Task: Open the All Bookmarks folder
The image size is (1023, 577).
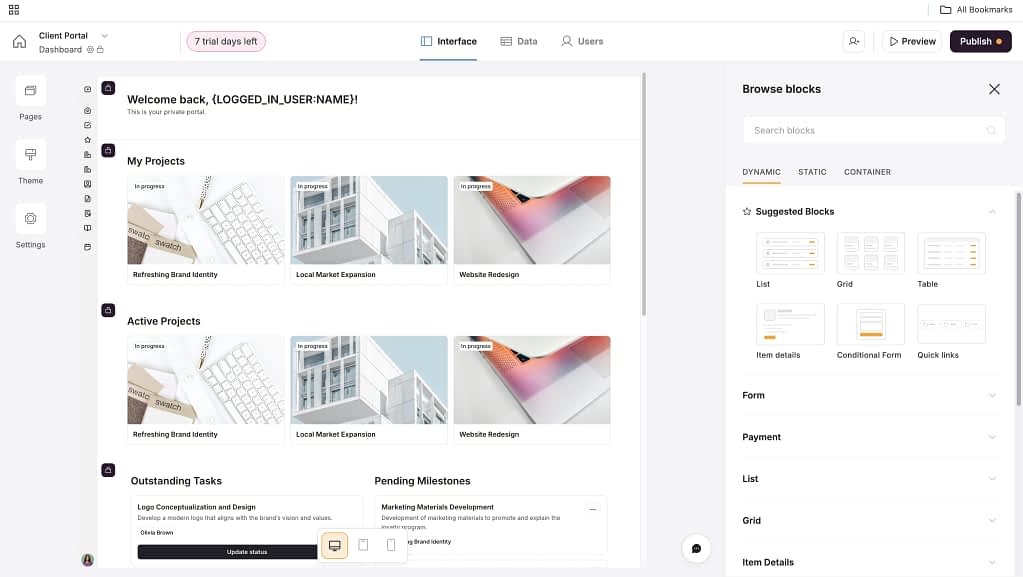Action: pos(976,10)
